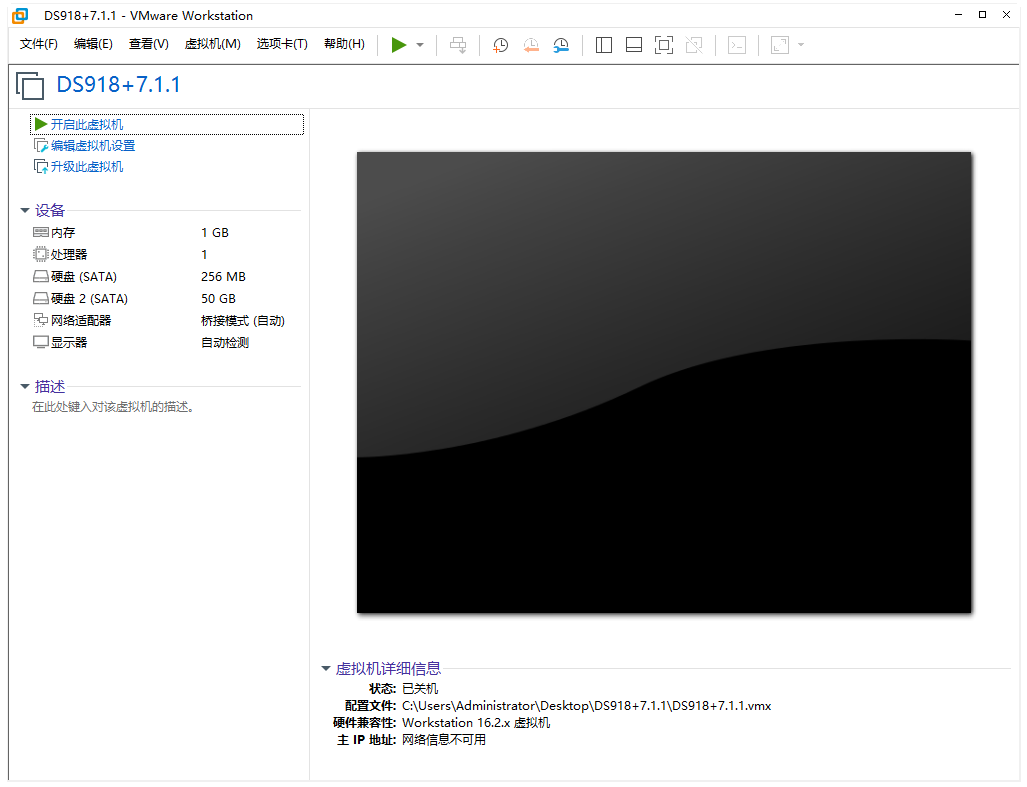
Task: Click the black VM screen preview
Action: coord(663,382)
